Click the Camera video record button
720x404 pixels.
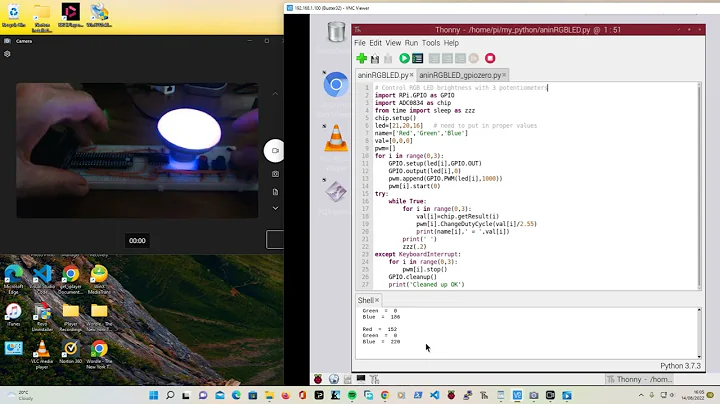pos(275,151)
